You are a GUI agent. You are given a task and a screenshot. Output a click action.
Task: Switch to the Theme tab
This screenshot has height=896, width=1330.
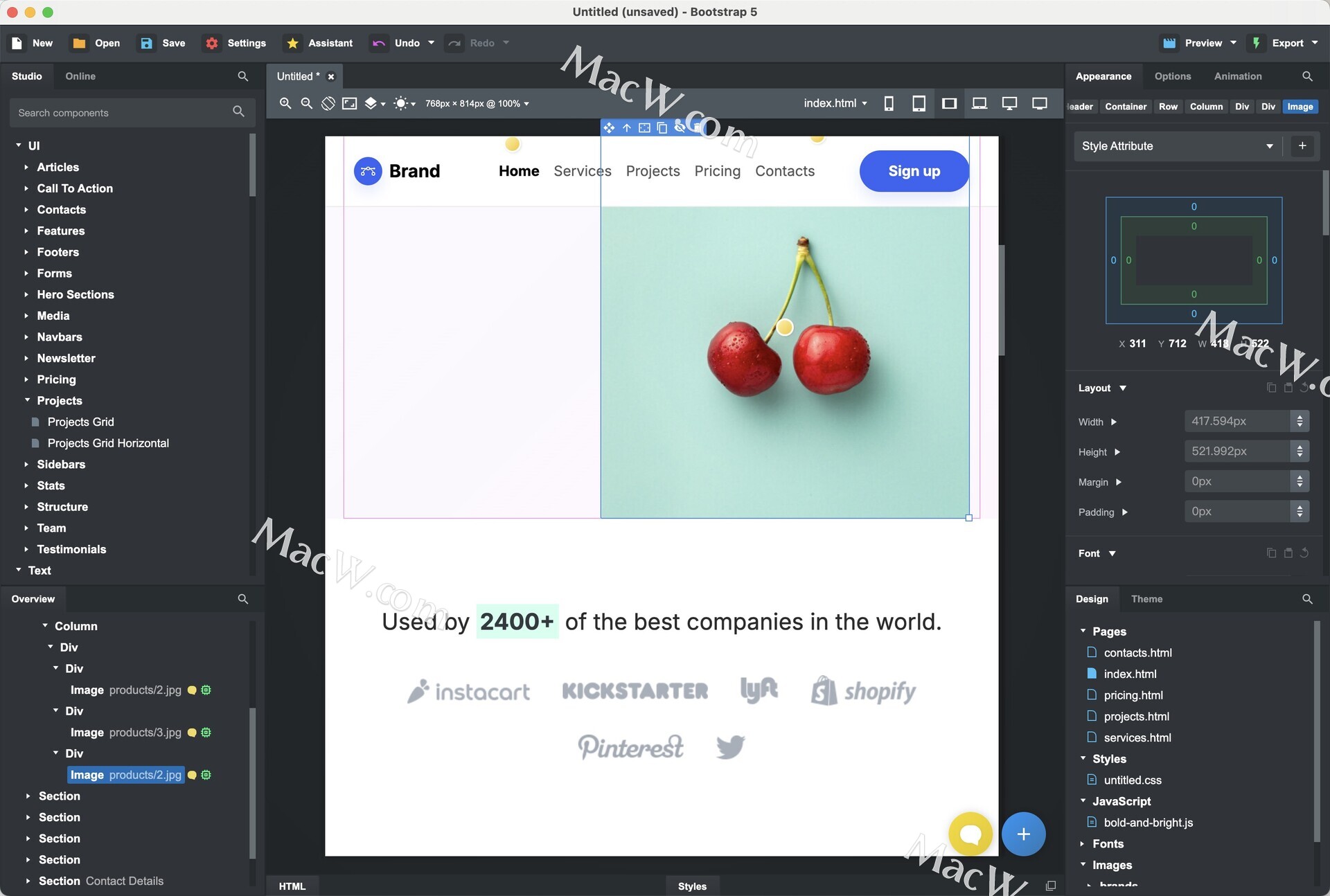(x=1146, y=599)
